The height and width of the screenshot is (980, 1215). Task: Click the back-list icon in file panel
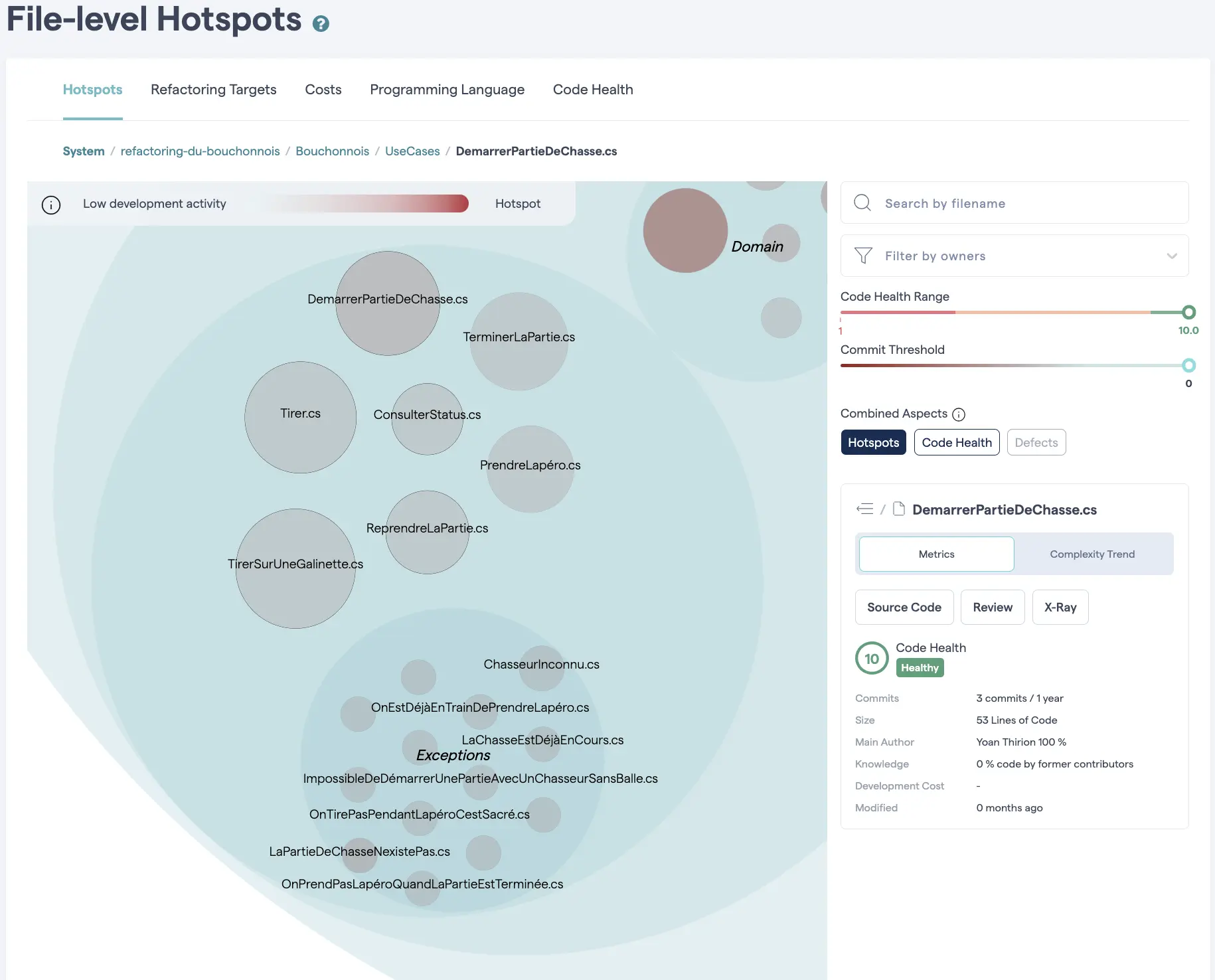[x=864, y=509]
